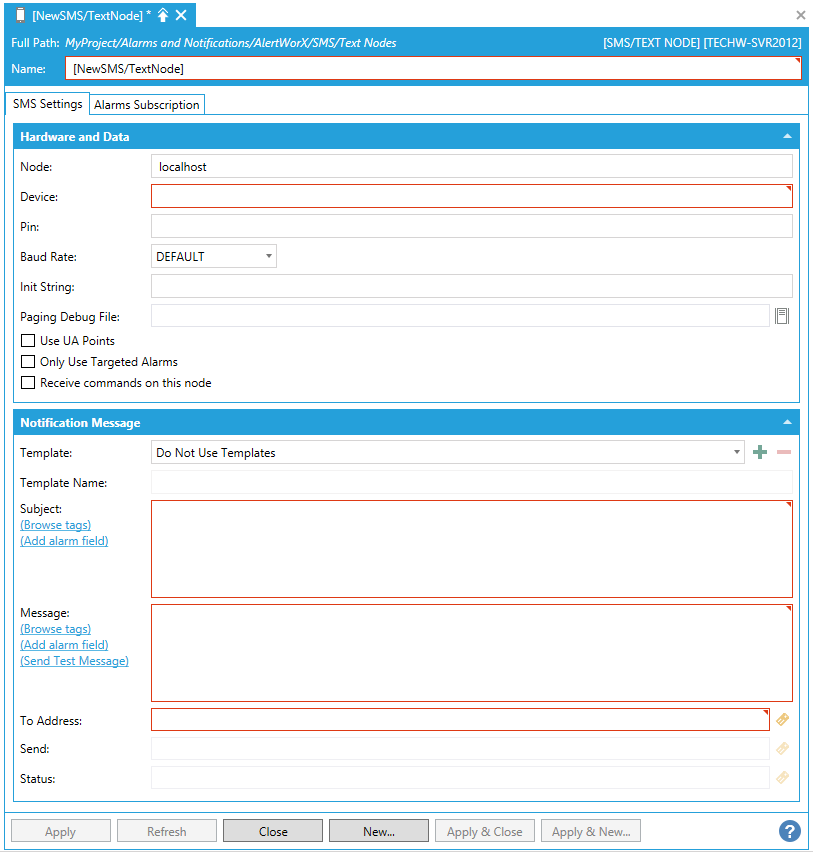This screenshot has height=857, width=813.
Task: Select the SMS Settings tab
Action: pyautogui.click(x=47, y=104)
